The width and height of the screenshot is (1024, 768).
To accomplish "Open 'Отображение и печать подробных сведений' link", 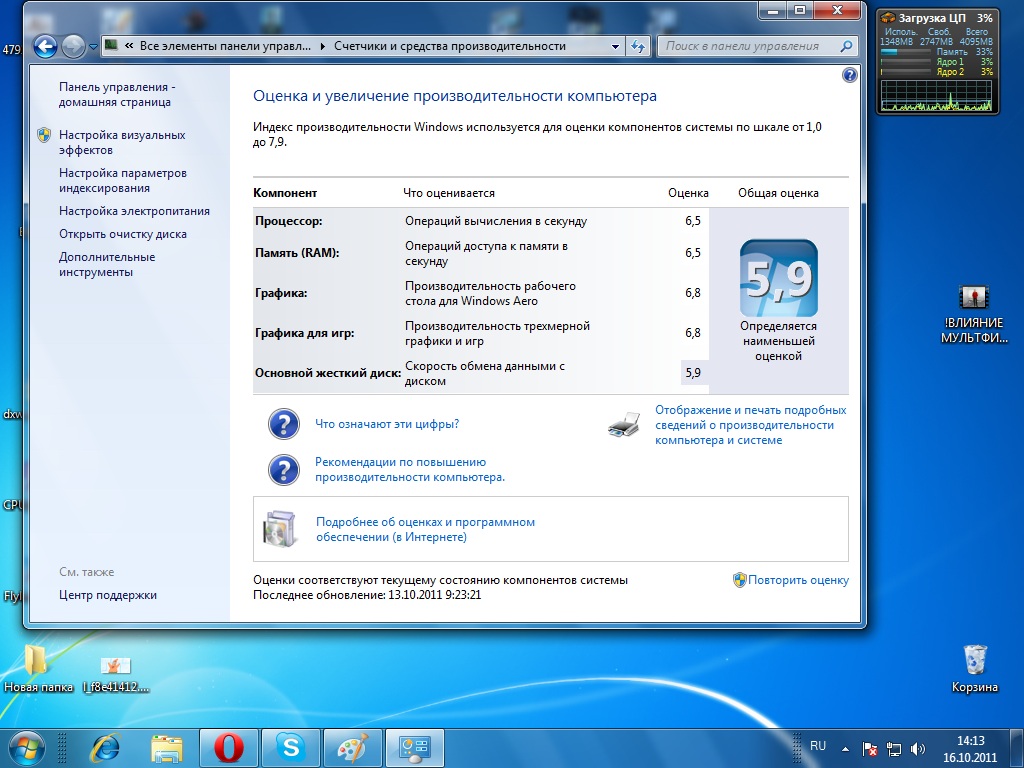I will (750, 425).
